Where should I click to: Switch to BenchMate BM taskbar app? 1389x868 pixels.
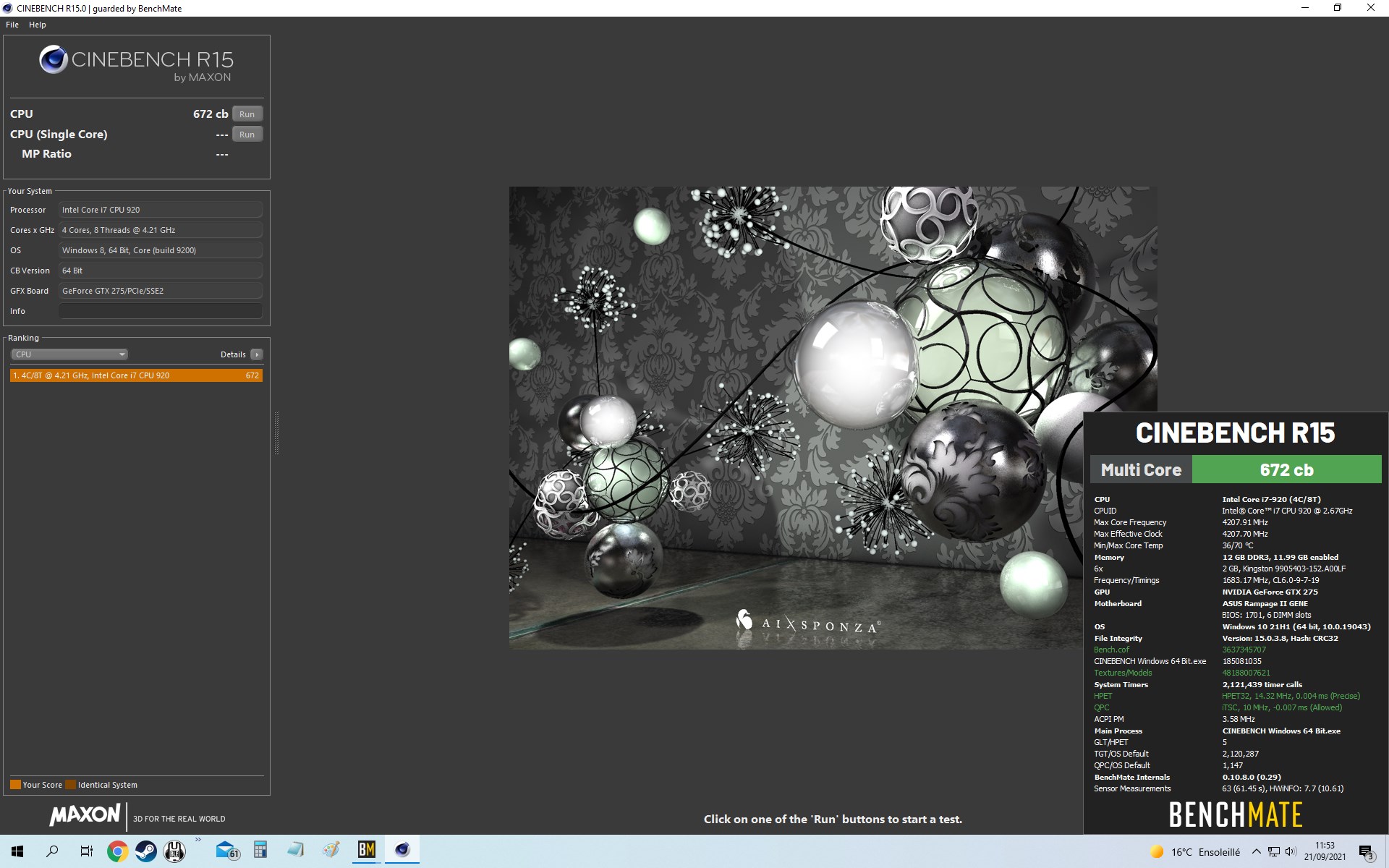[x=367, y=851]
